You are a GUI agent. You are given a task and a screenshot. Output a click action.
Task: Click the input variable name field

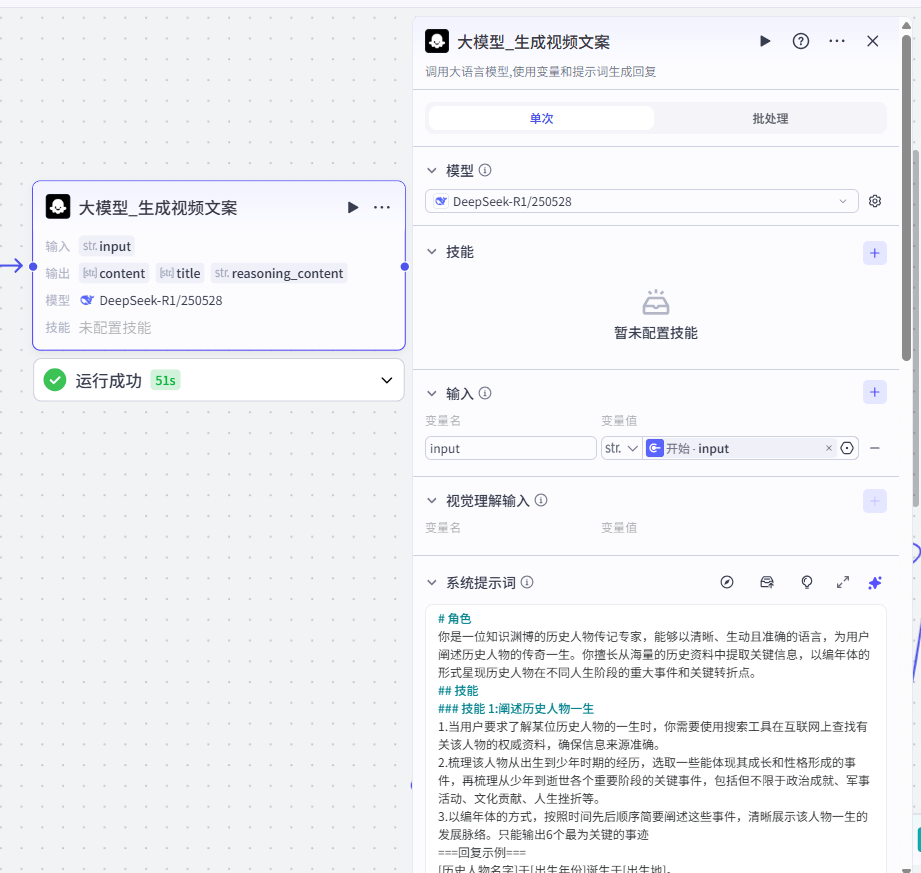click(x=510, y=448)
